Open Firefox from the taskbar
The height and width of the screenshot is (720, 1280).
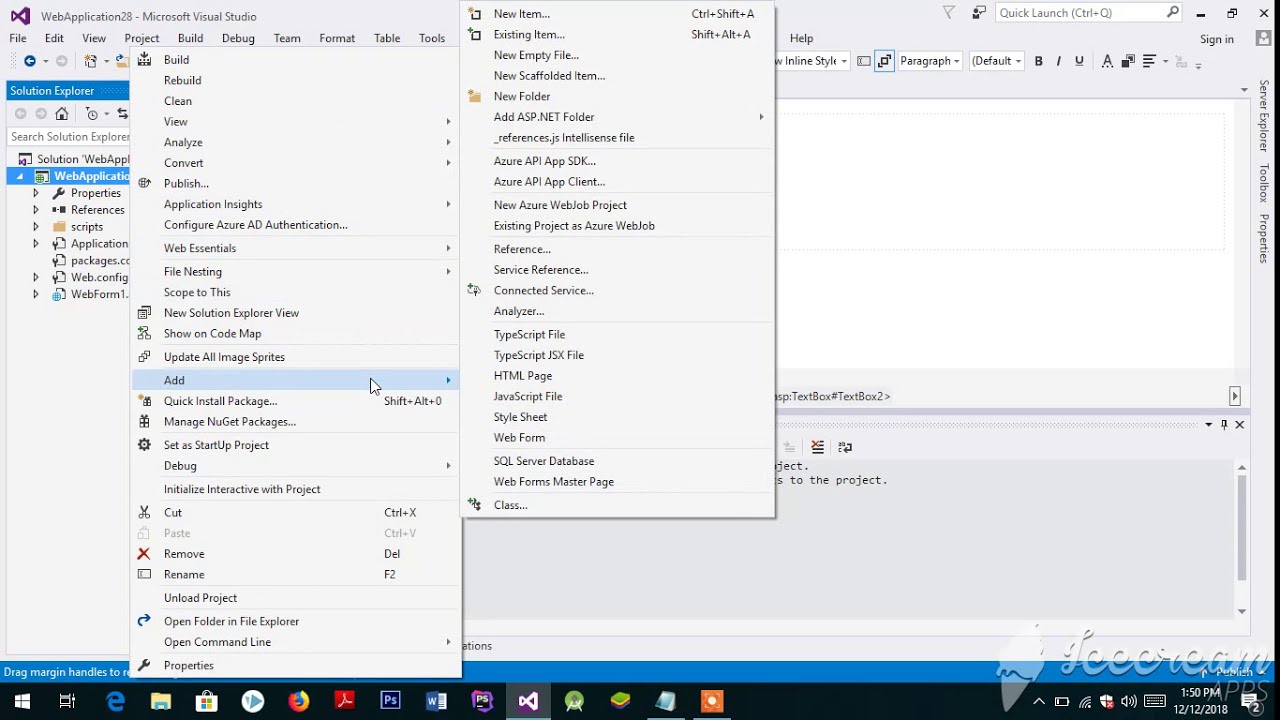click(298, 701)
